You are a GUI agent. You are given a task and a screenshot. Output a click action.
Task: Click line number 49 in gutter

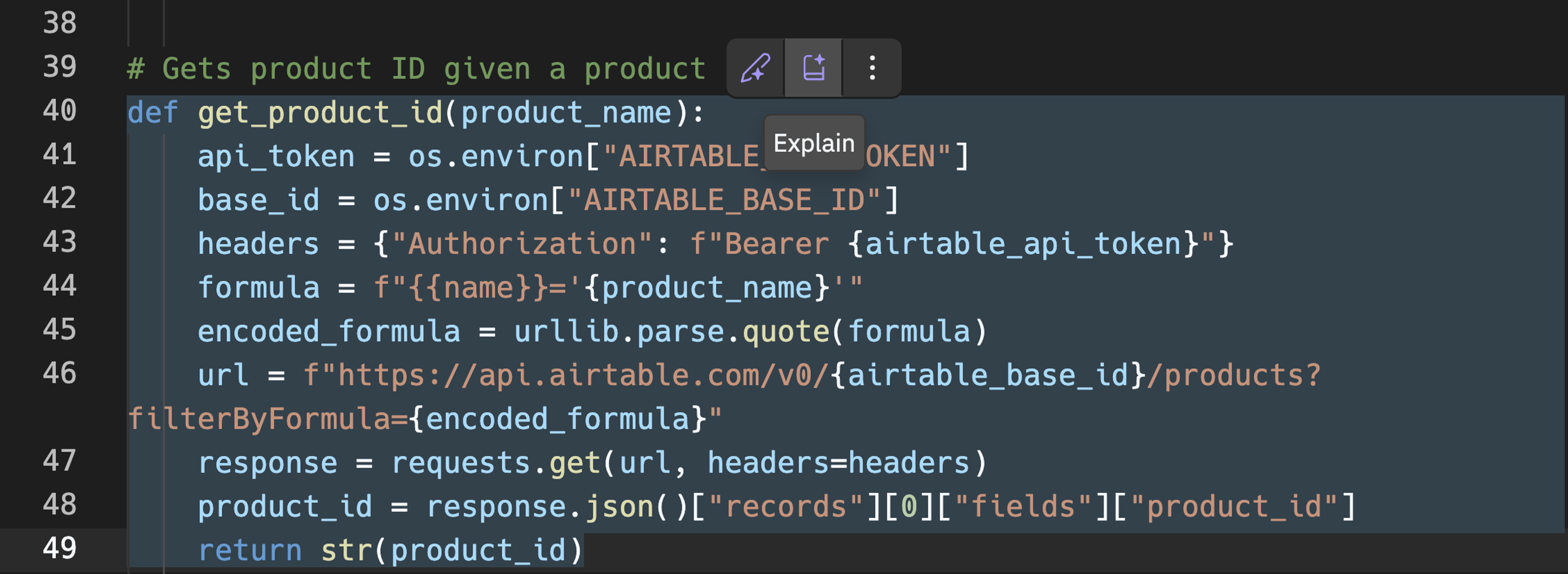pos(59,548)
